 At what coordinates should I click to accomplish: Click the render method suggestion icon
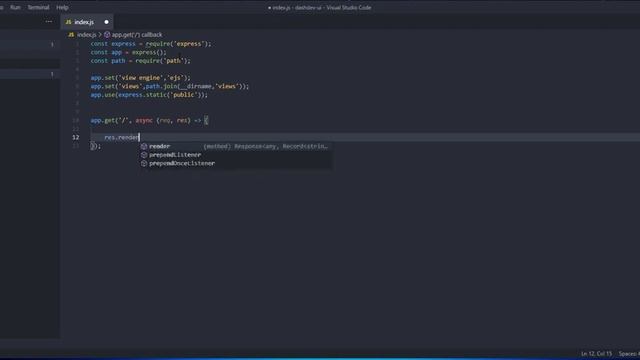[144, 146]
